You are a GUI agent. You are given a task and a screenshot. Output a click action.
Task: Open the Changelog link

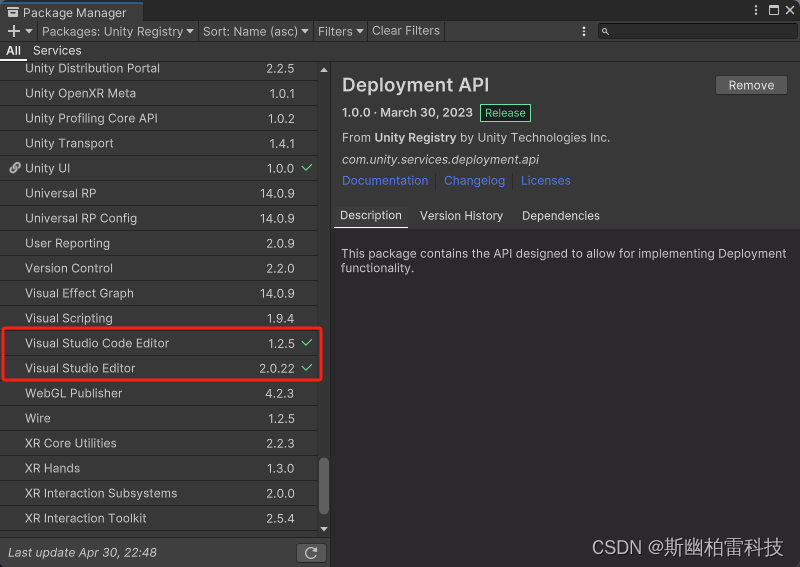point(474,181)
